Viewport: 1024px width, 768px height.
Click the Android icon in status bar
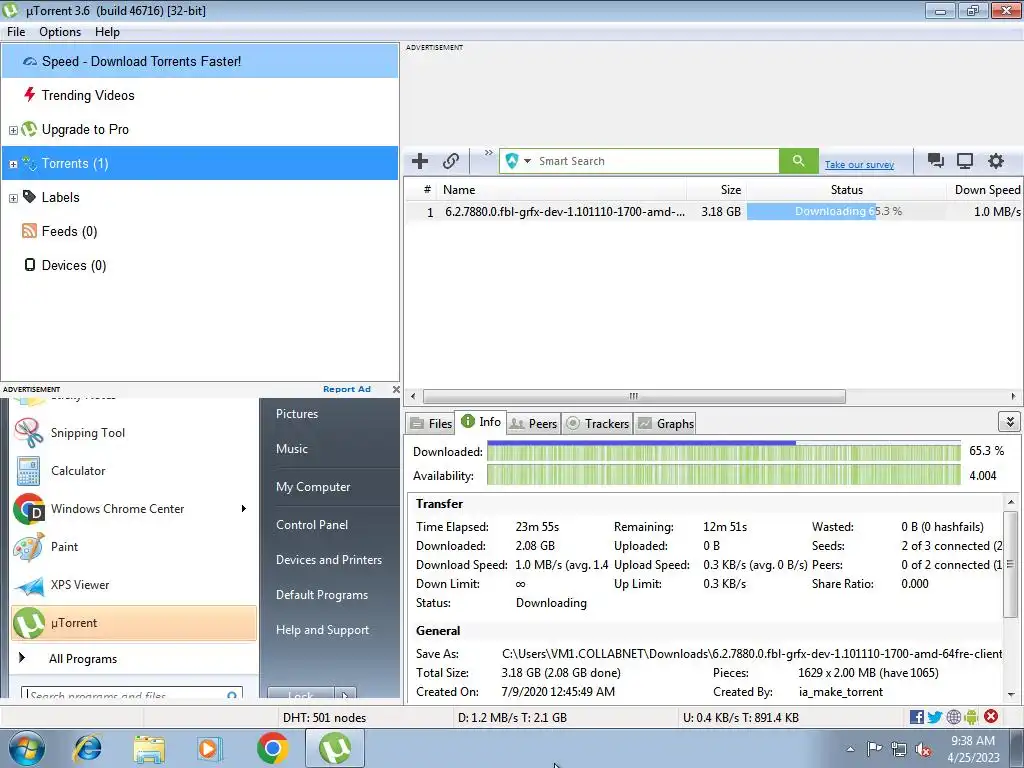tap(971, 717)
